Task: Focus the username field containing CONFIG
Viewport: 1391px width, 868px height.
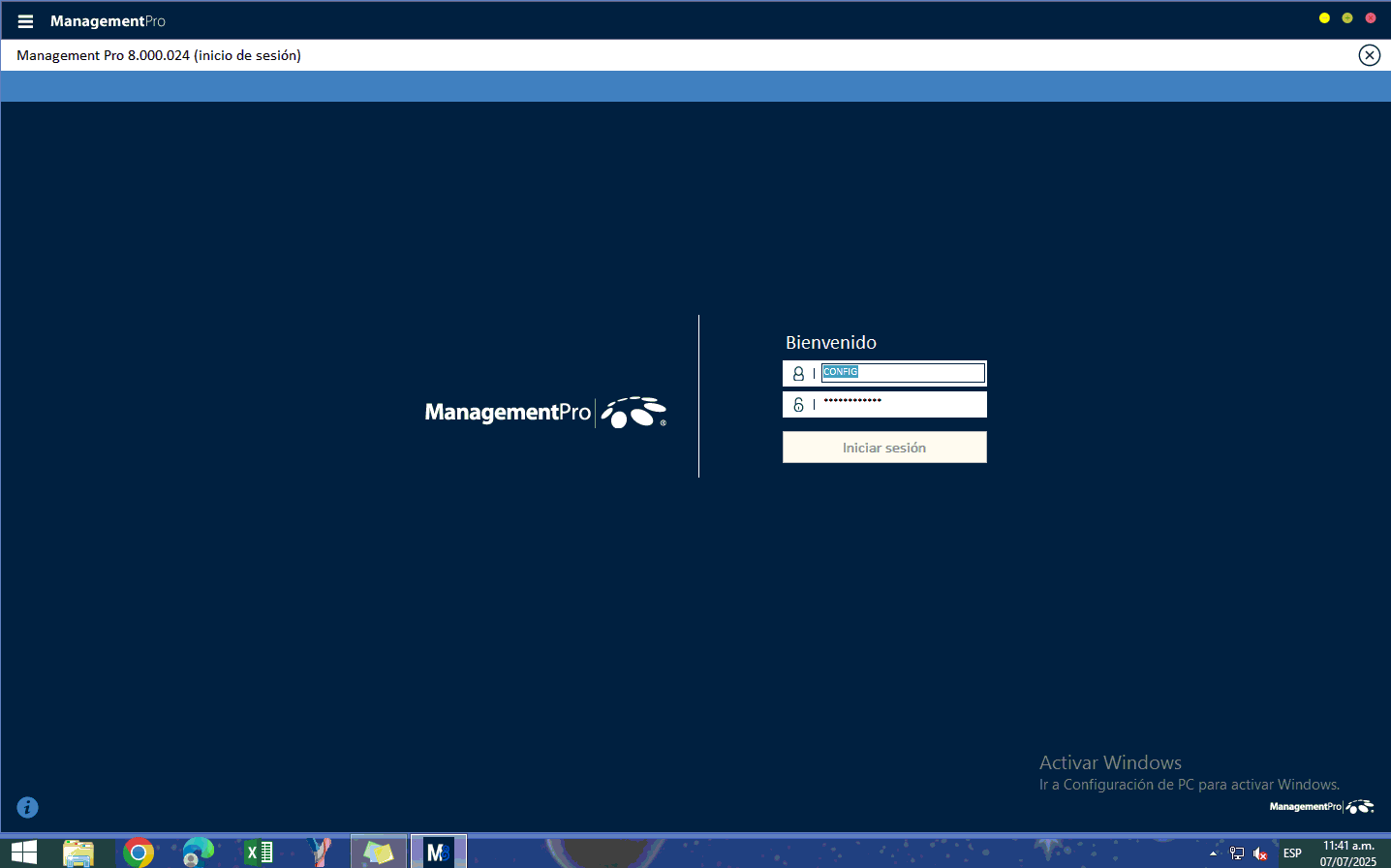Action: [x=903, y=373]
